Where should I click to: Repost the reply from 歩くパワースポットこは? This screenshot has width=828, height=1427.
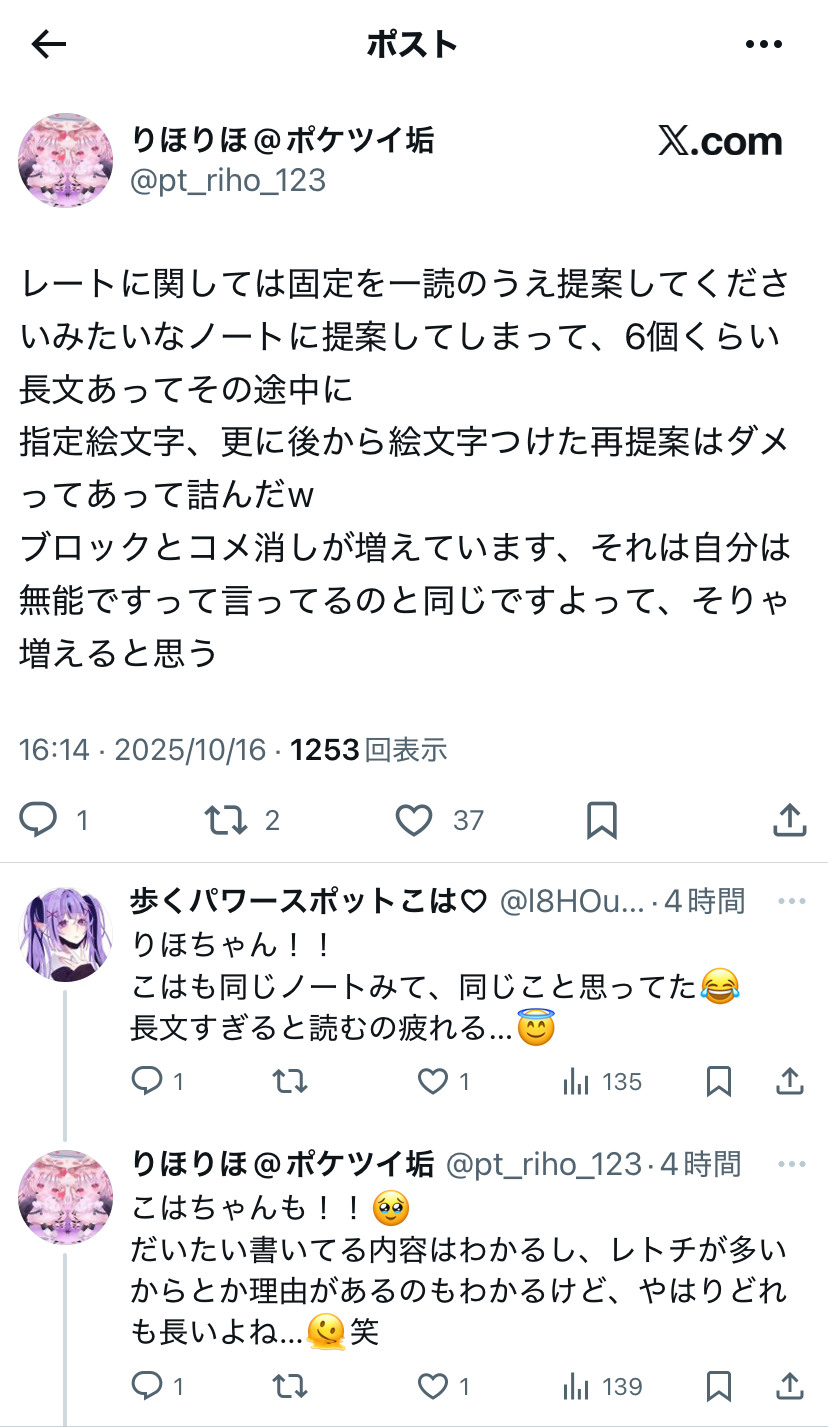click(290, 1081)
